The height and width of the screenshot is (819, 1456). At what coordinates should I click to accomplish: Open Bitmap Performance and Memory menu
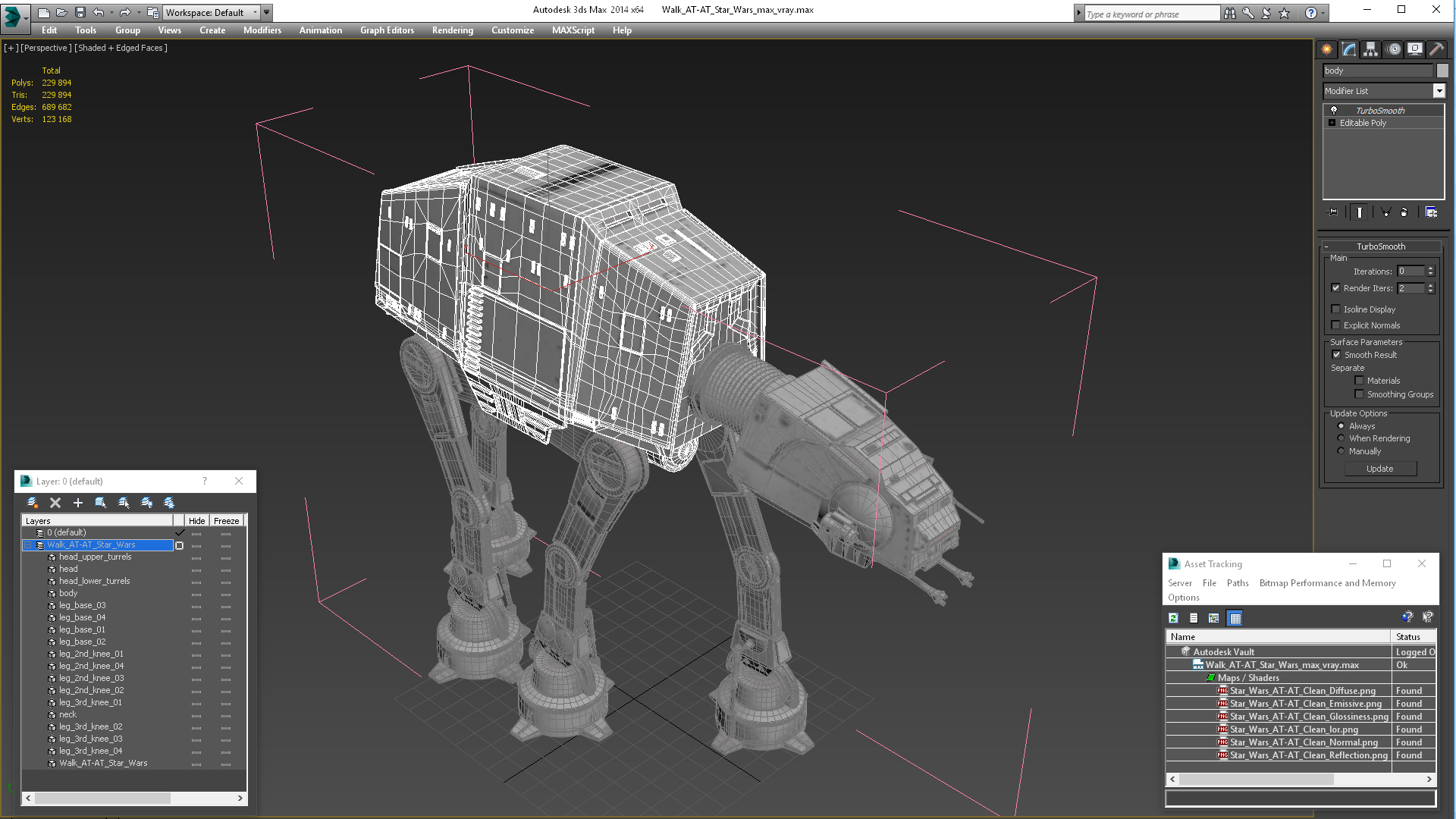click(1327, 583)
